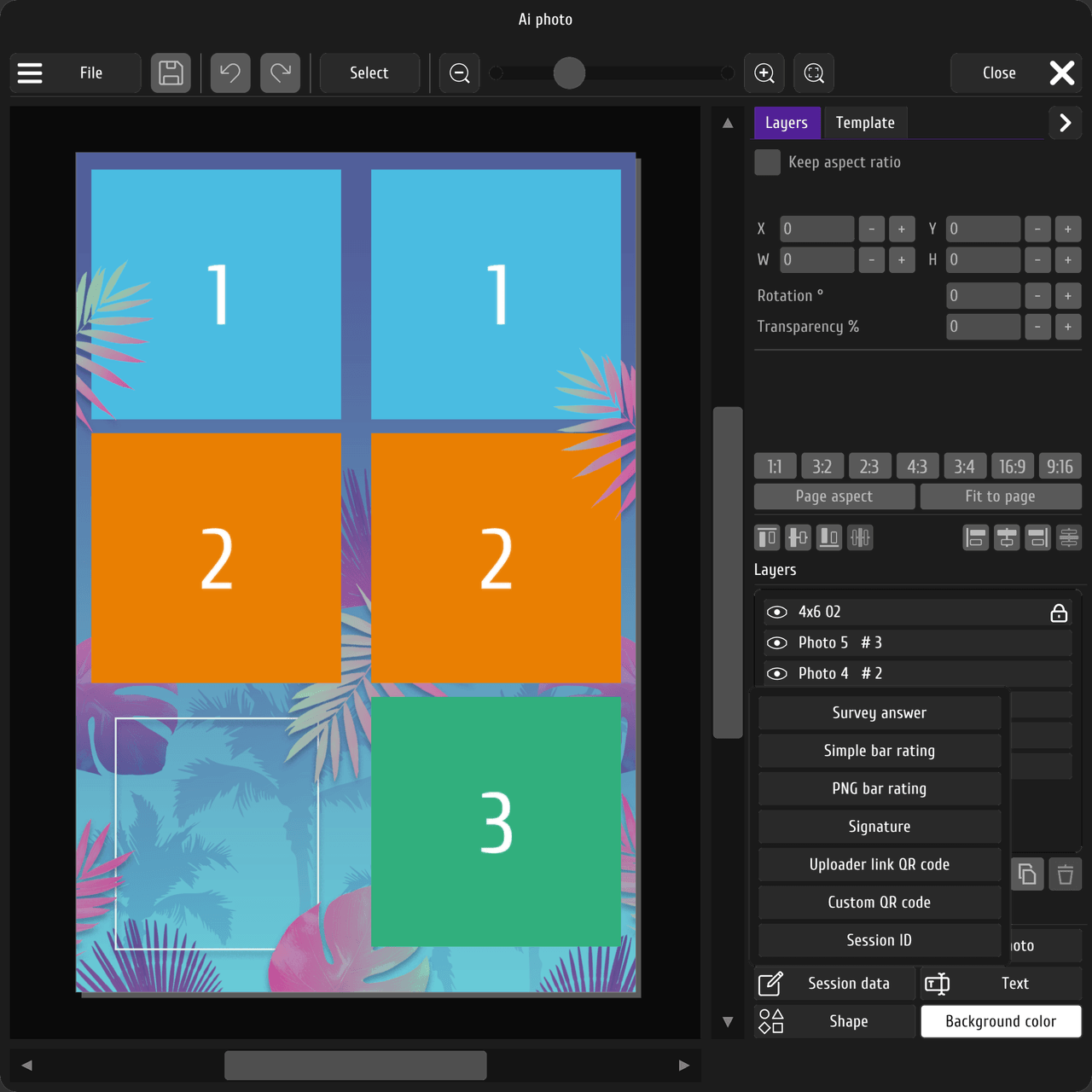Viewport: 1092px width, 1092px height.
Task: Click the lock icon on 4x6 02 layer
Action: pyautogui.click(x=1059, y=613)
